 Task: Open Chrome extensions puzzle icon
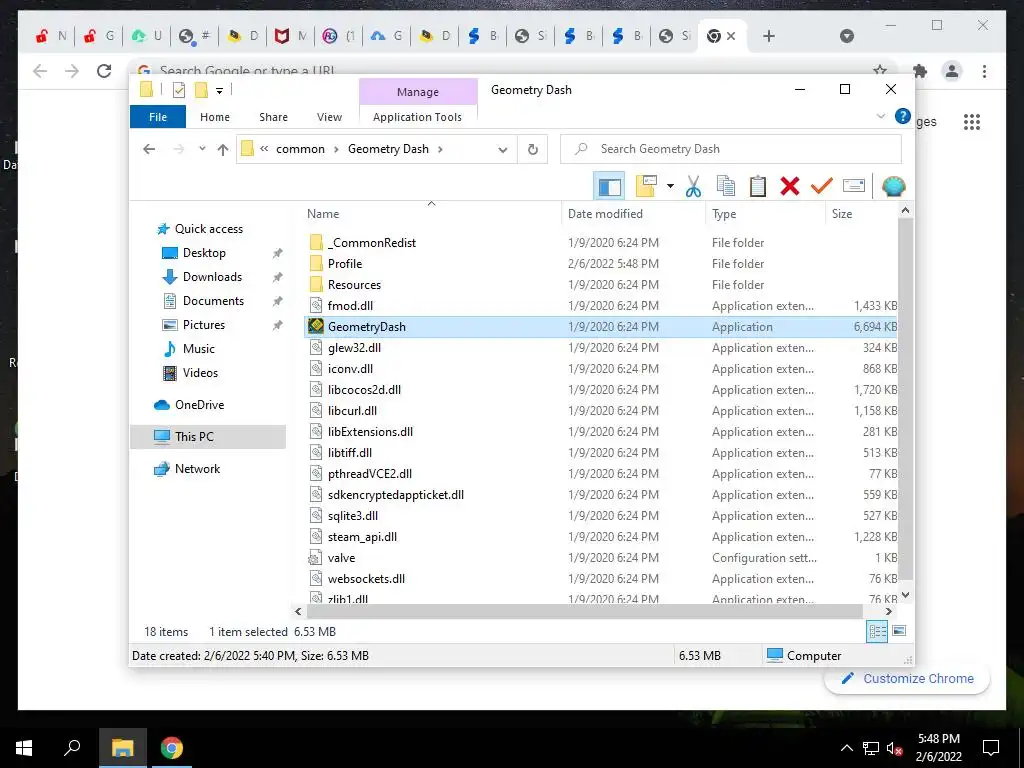pos(920,71)
